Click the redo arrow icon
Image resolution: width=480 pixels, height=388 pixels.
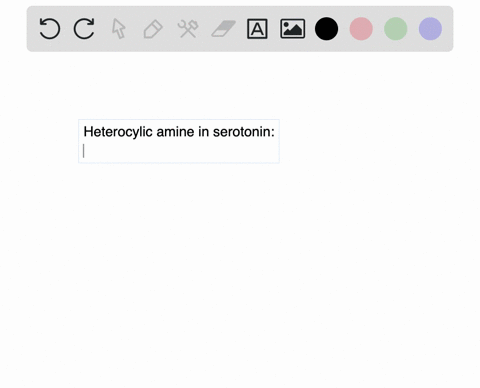84,29
